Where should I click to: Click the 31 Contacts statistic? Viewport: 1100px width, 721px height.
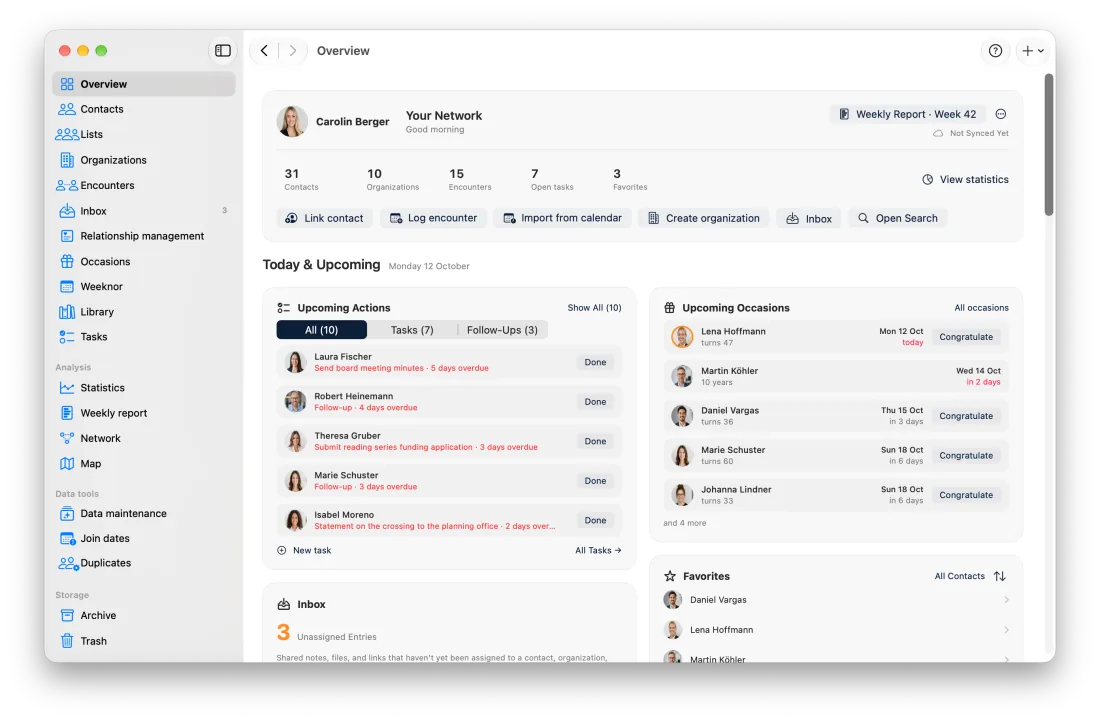tap(301, 179)
